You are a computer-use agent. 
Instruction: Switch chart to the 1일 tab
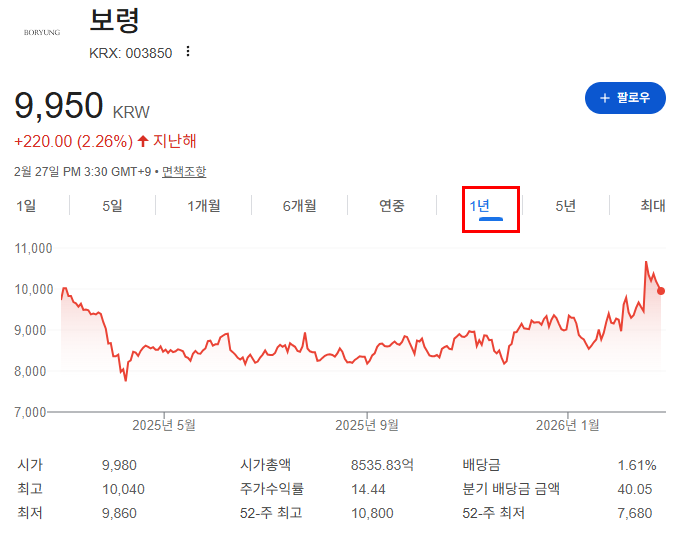[26, 206]
